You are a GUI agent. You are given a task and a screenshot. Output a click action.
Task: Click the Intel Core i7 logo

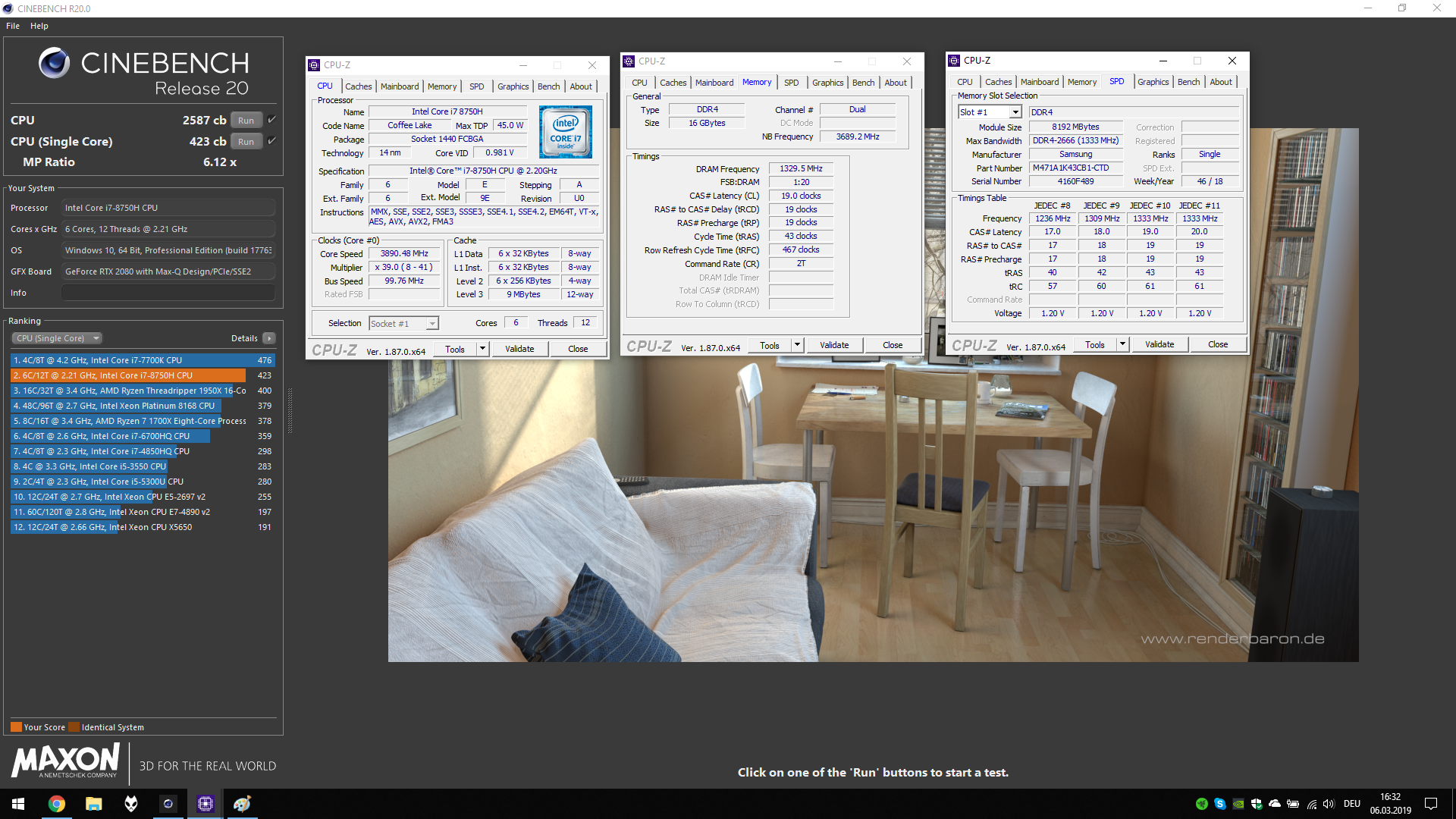tap(566, 132)
